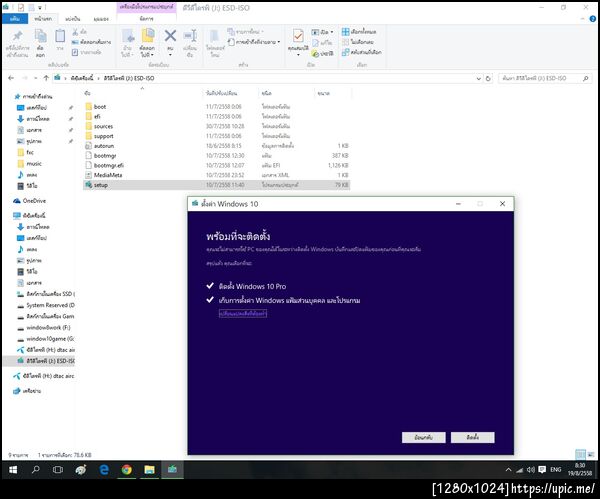Click the Invert selection icon
Screen dimensions: 600x499
346,52
